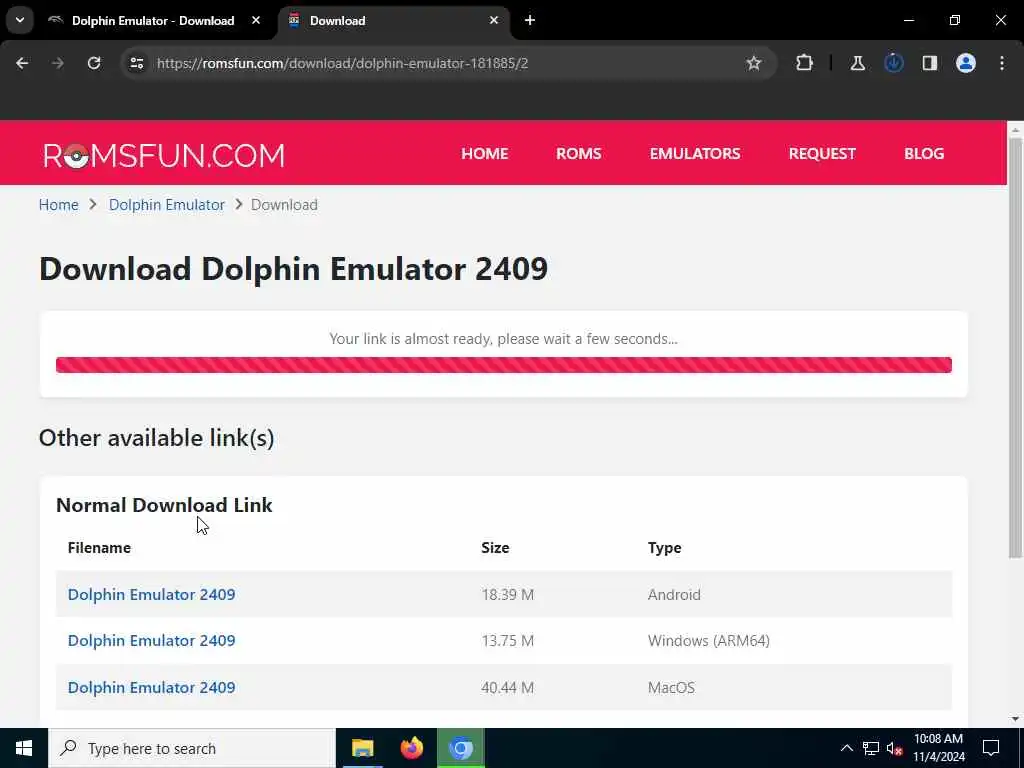Open HOME in the site navigation
Viewport: 1024px width, 768px height.
485,153
